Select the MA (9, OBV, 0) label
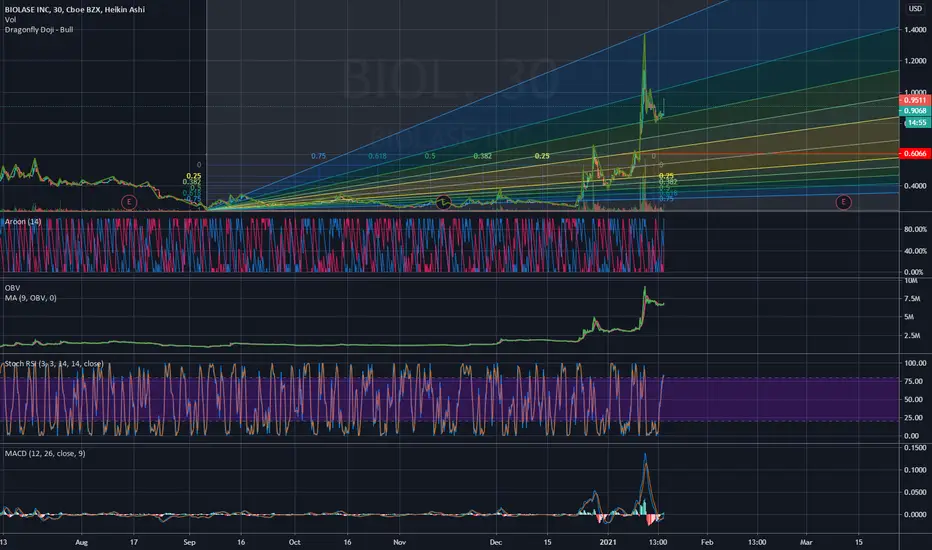 click(x=31, y=298)
